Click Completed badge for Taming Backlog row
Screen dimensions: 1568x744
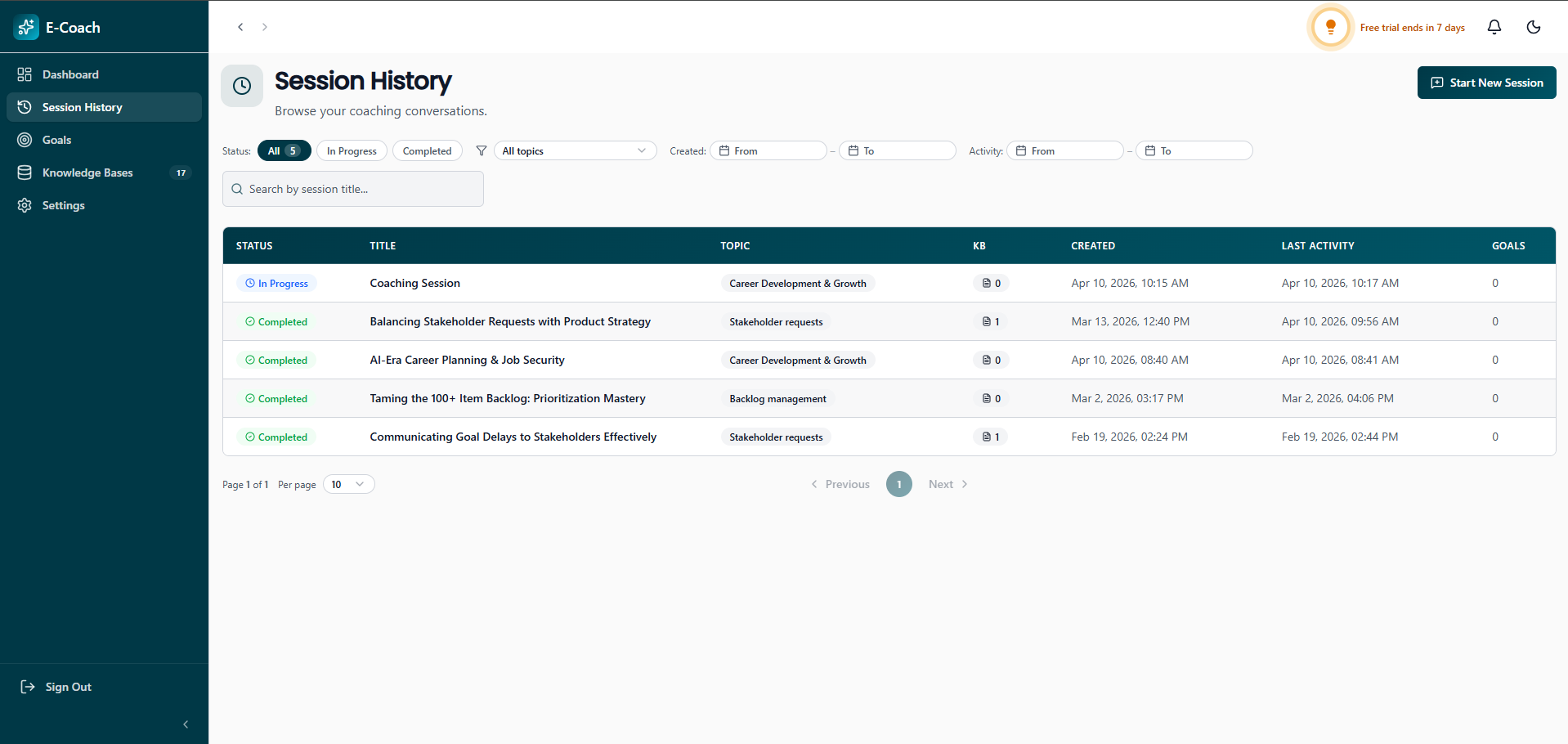pyautogui.click(x=276, y=398)
